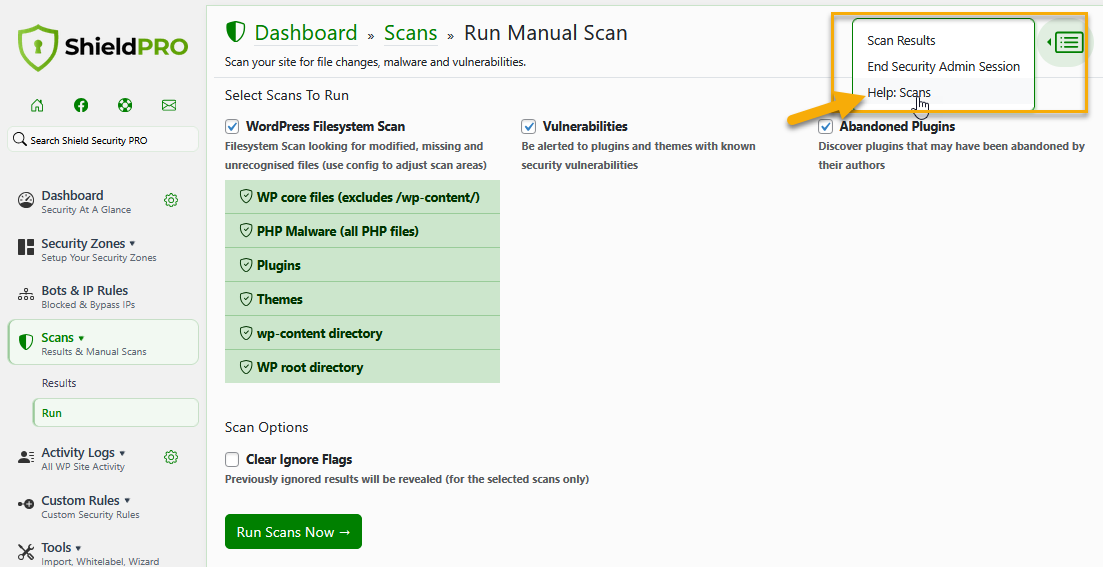Follow the Dashboard breadcrumb link

(x=306, y=33)
